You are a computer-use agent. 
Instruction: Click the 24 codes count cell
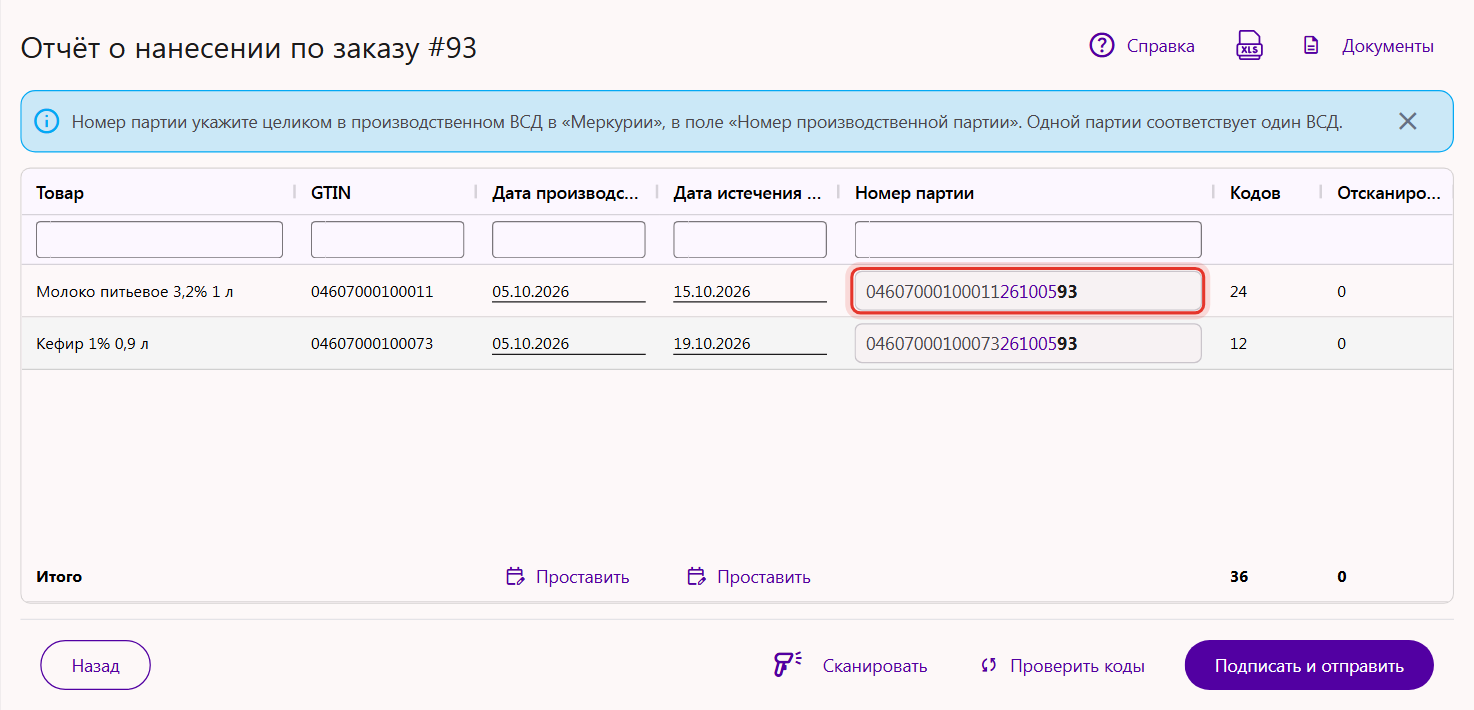pos(1239,292)
